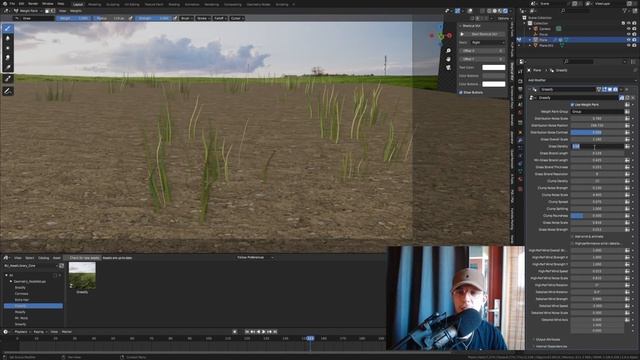Click the Weight Paint Group field
640x360 pixels.
597,112
